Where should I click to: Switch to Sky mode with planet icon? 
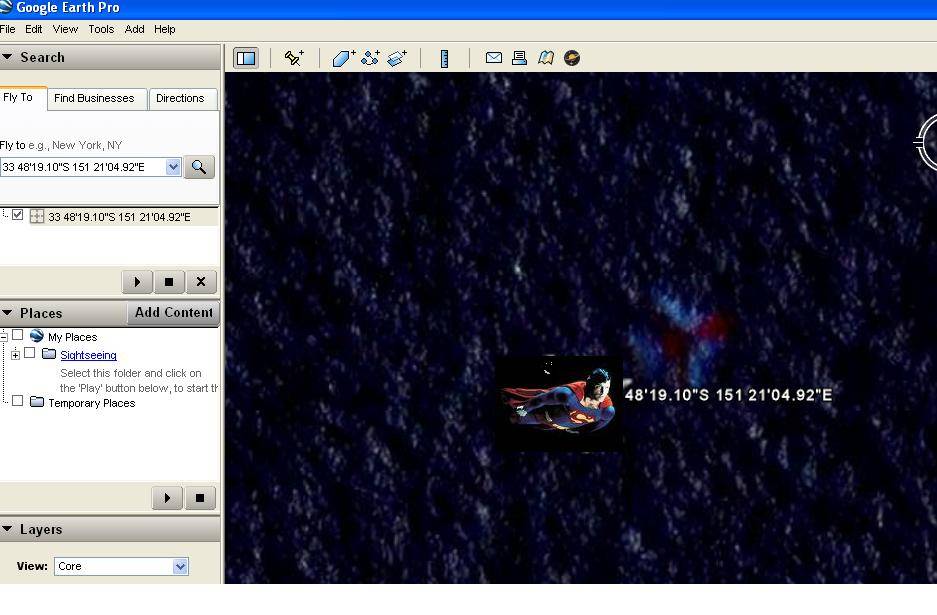(572, 58)
